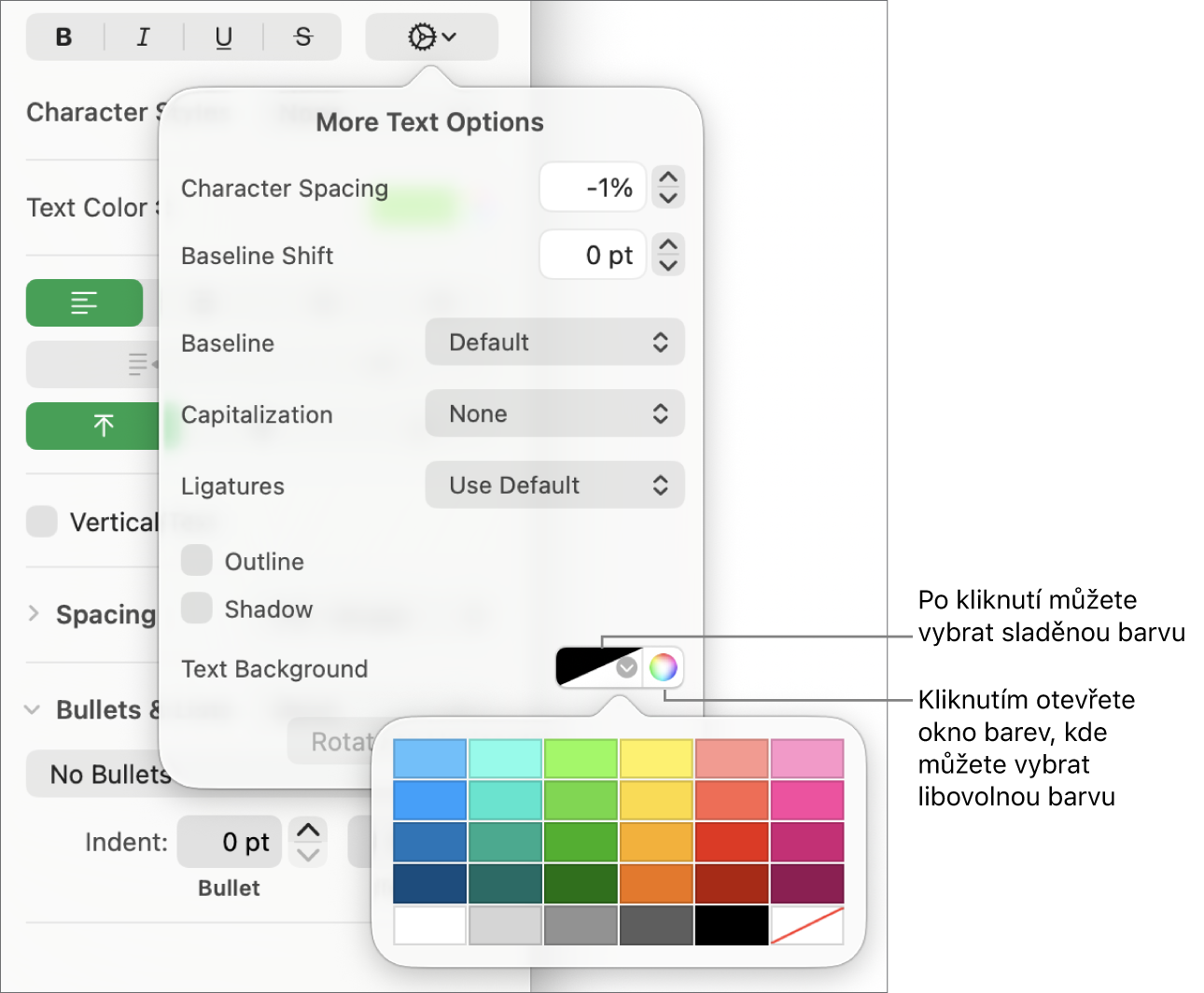Increase the bullet Indent value

point(309,830)
